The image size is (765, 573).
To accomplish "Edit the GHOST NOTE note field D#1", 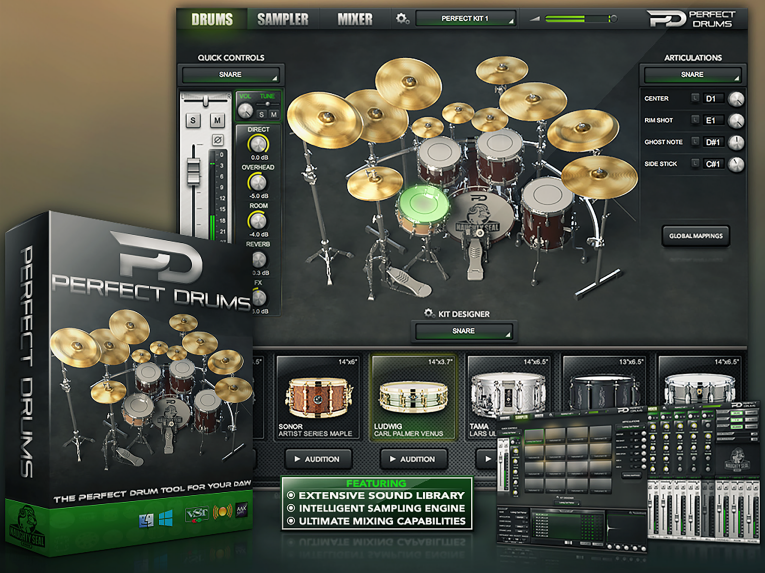I will click(x=713, y=143).
